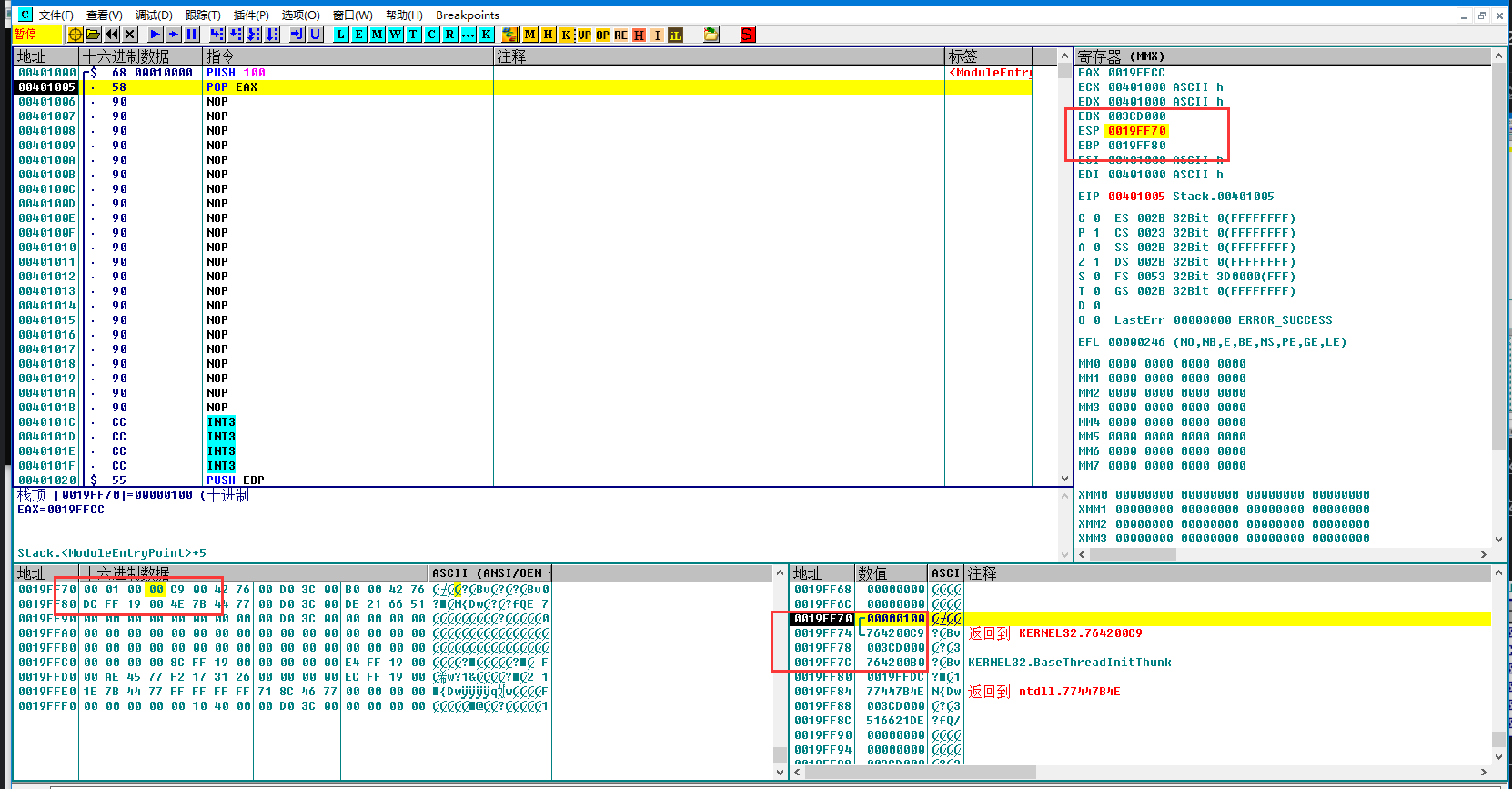
Task: Toggle the P flag in registers panel
Action: point(1096,233)
